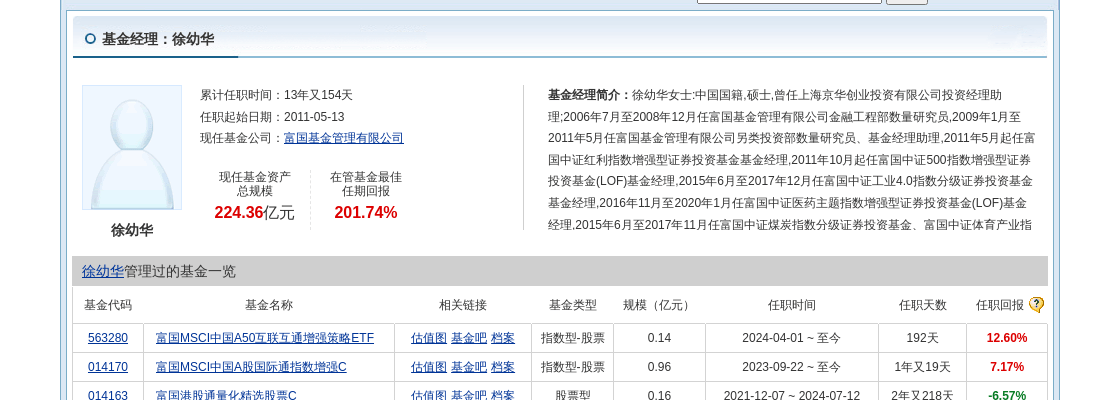Click the 徐幼华 manager avatar photo
This screenshot has width=1120, height=400.
(131, 148)
